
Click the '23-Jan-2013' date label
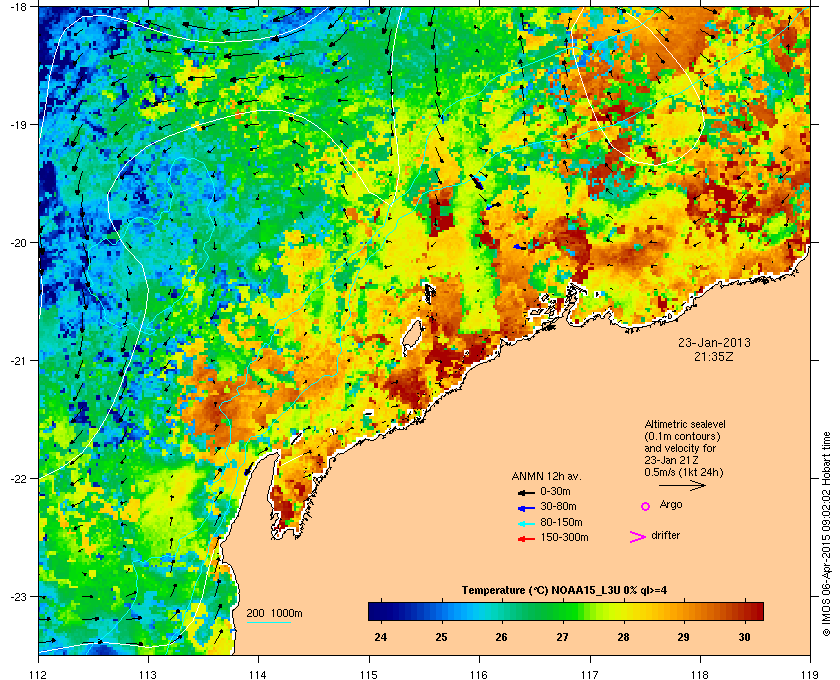click(714, 343)
